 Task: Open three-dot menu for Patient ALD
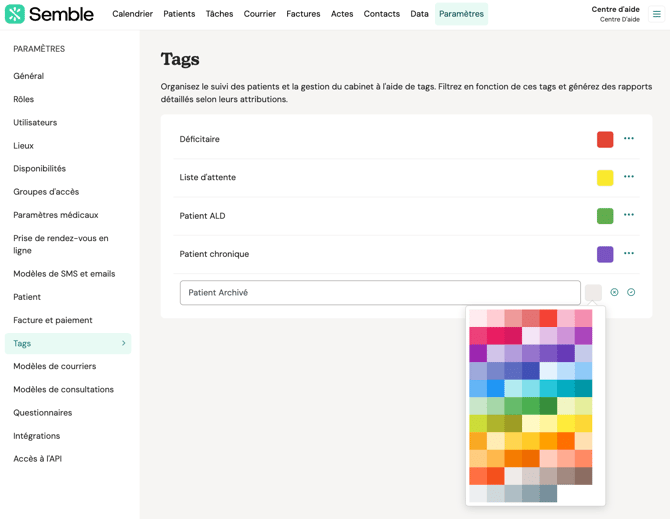pos(629,215)
